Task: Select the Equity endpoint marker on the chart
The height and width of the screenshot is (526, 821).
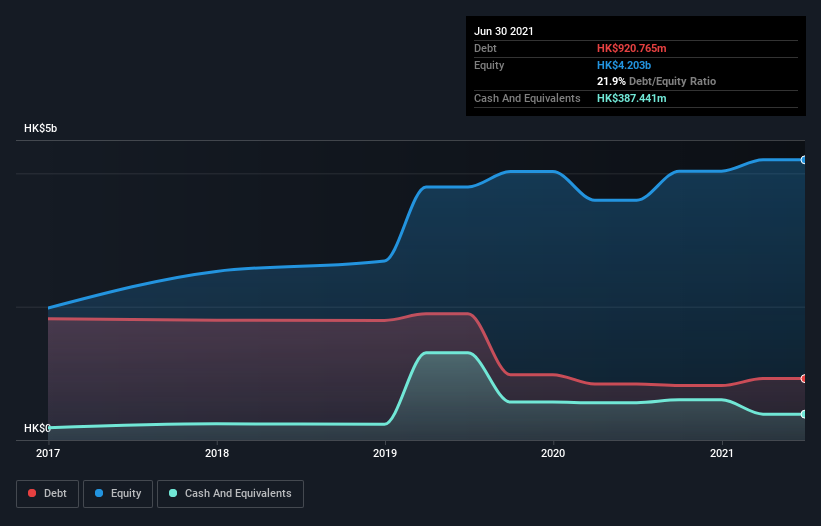Action: (x=803, y=160)
